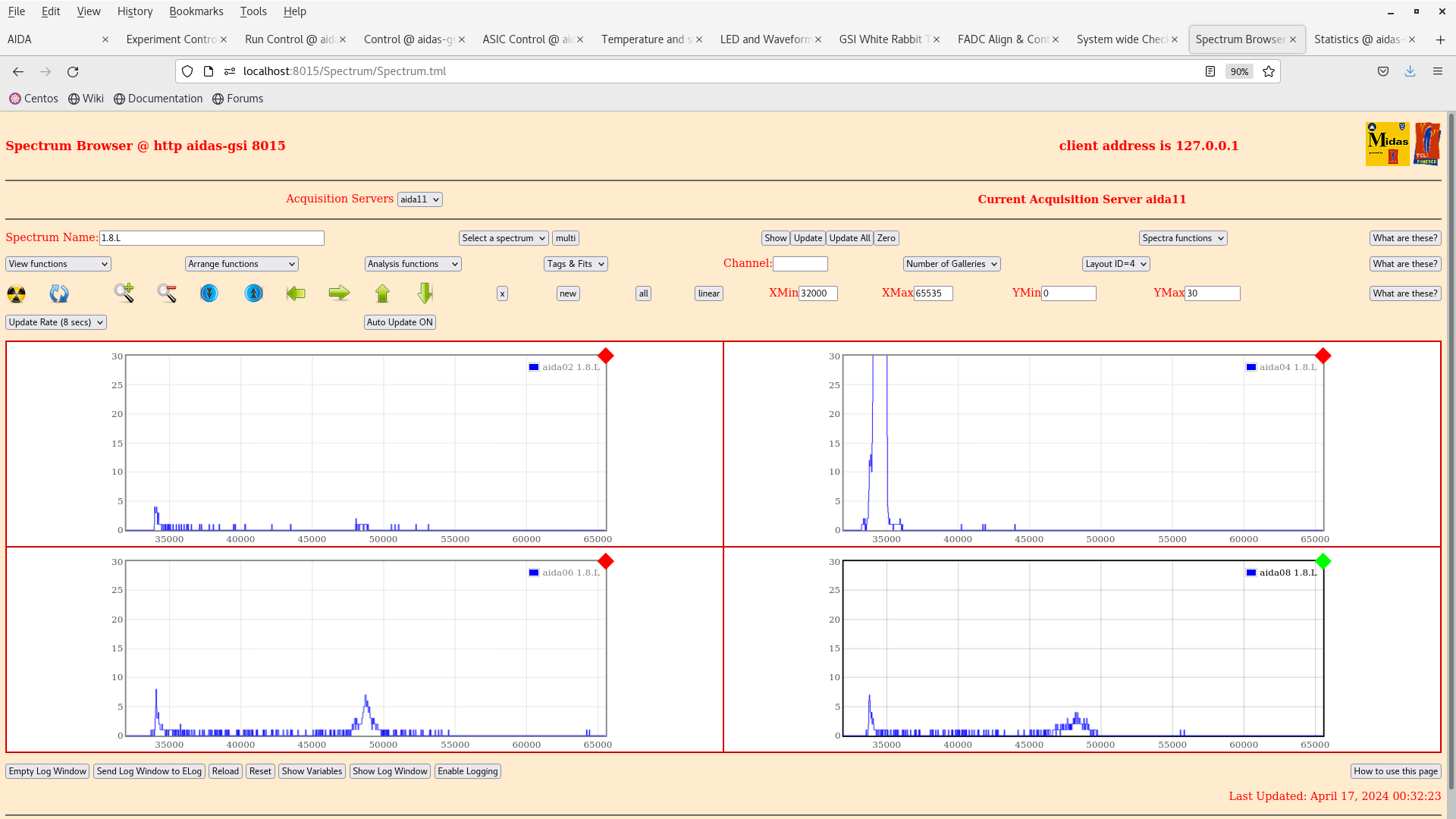The width and height of the screenshot is (1456, 819).
Task: Click the Spectrum Name input field
Action: coord(212,238)
